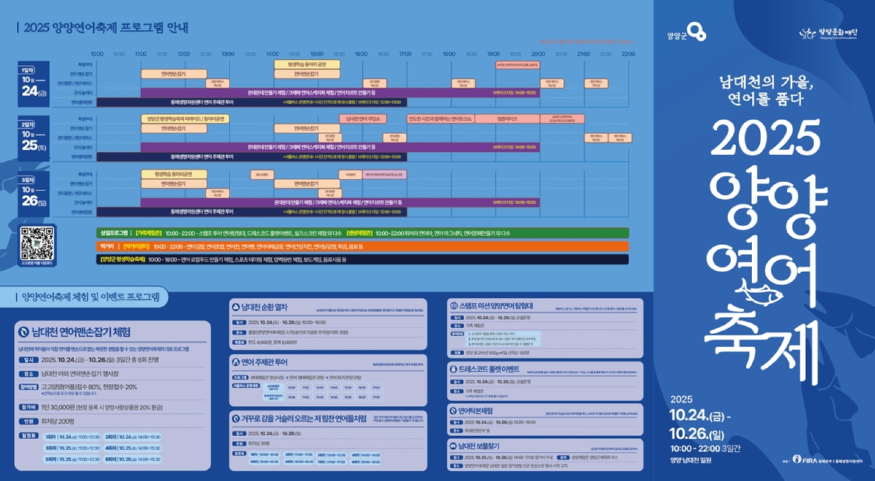Click the slogan 남대천의 가을, 연어를 품다
Viewport: 875px width, 481px height.
(x=768, y=90)
